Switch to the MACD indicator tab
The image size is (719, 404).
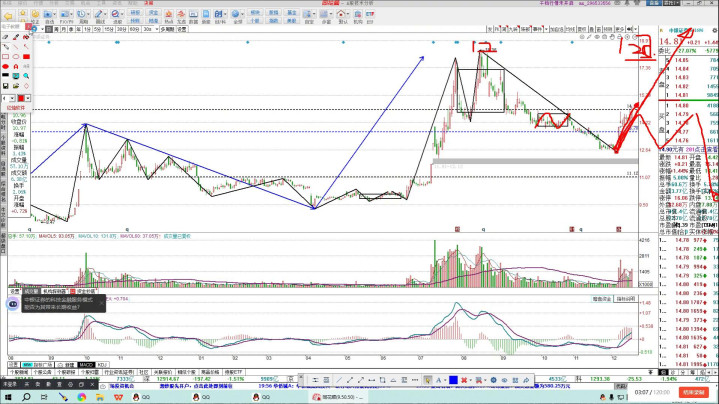pos(86,364)
